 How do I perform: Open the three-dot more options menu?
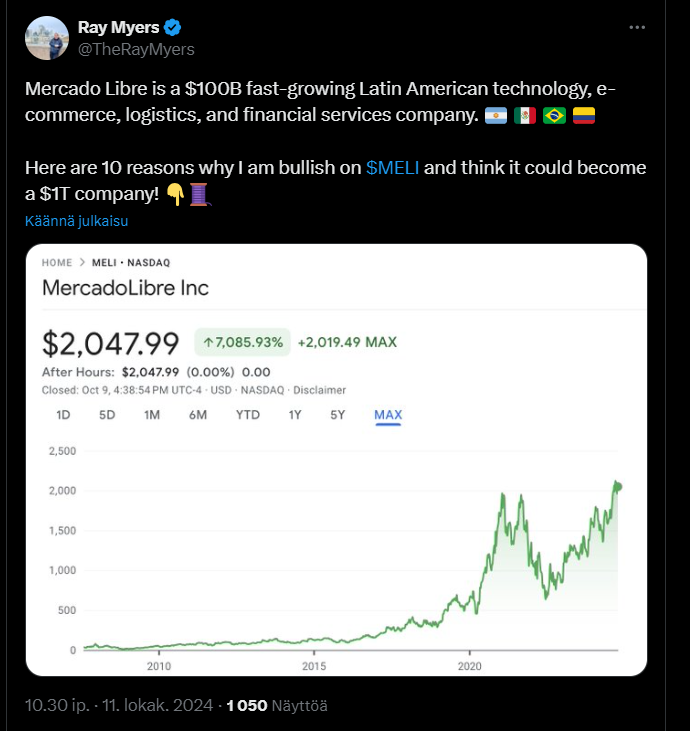click(637, 28)
